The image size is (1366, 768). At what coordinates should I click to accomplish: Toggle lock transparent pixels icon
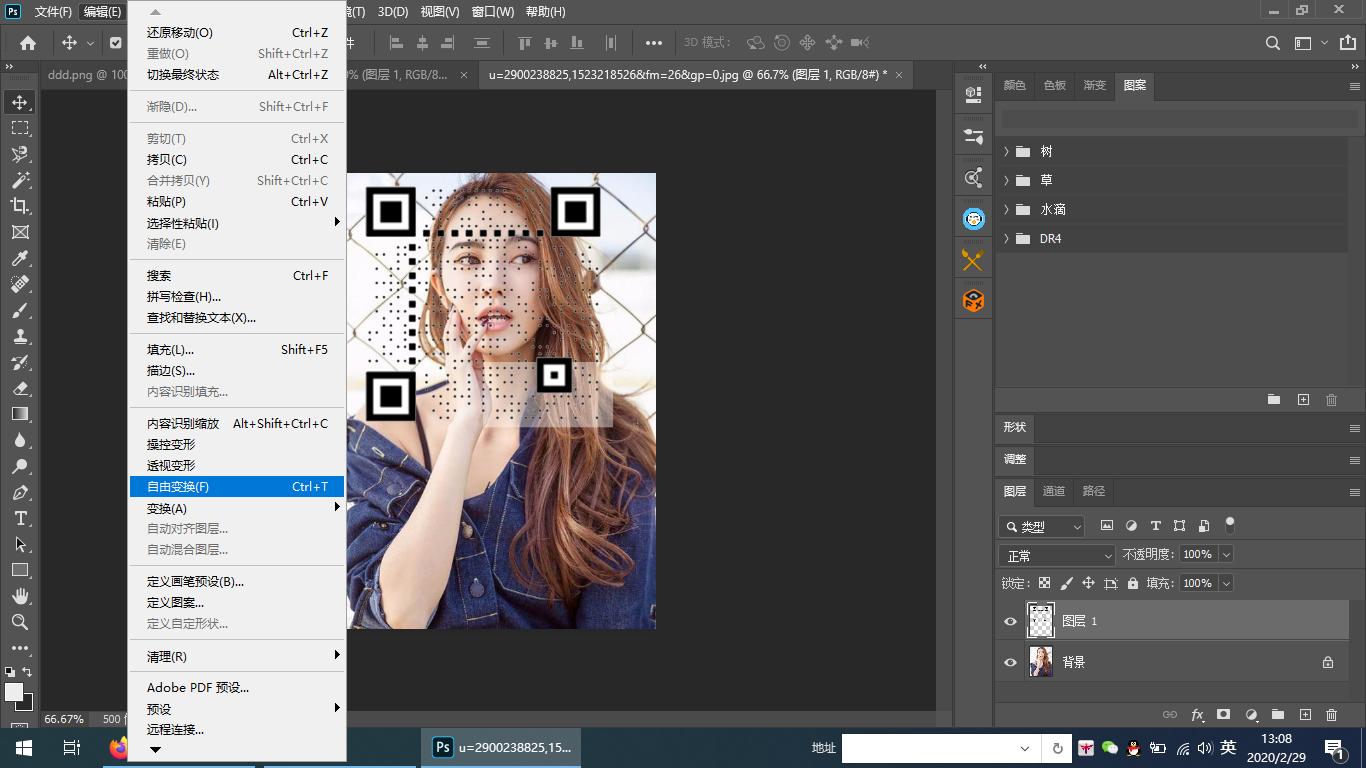click(x=1044, y=583)
